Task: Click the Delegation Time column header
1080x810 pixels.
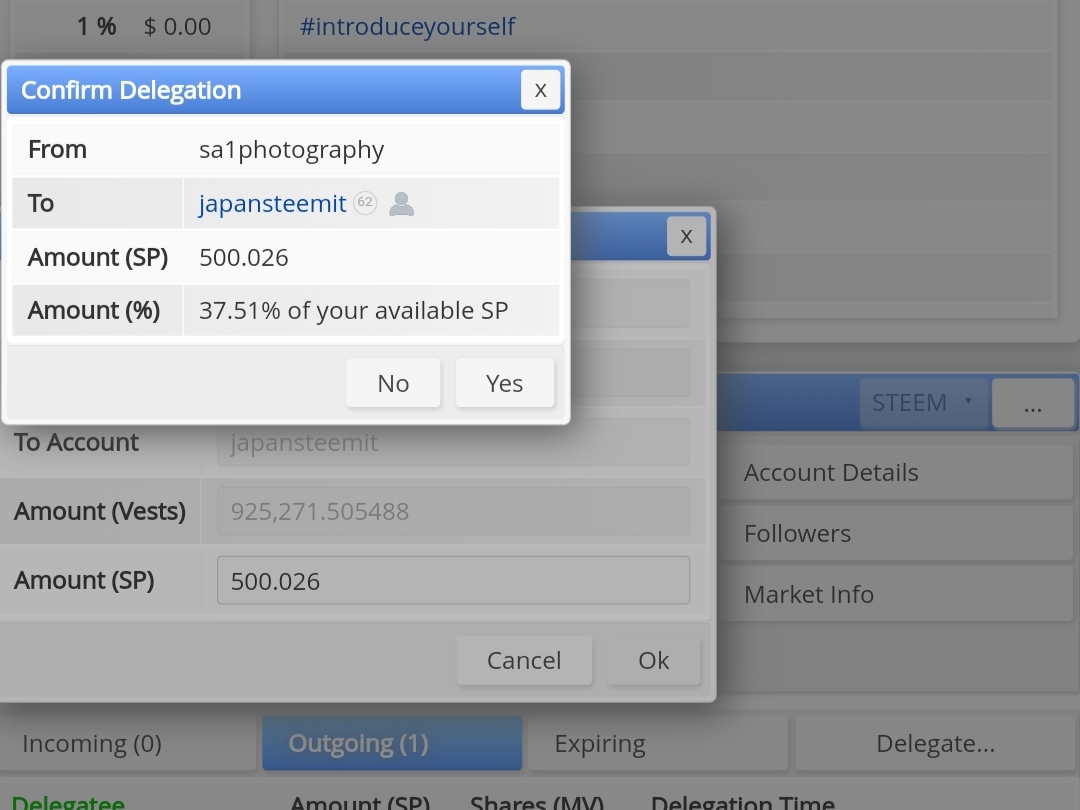Action: (x=742, y=802)
